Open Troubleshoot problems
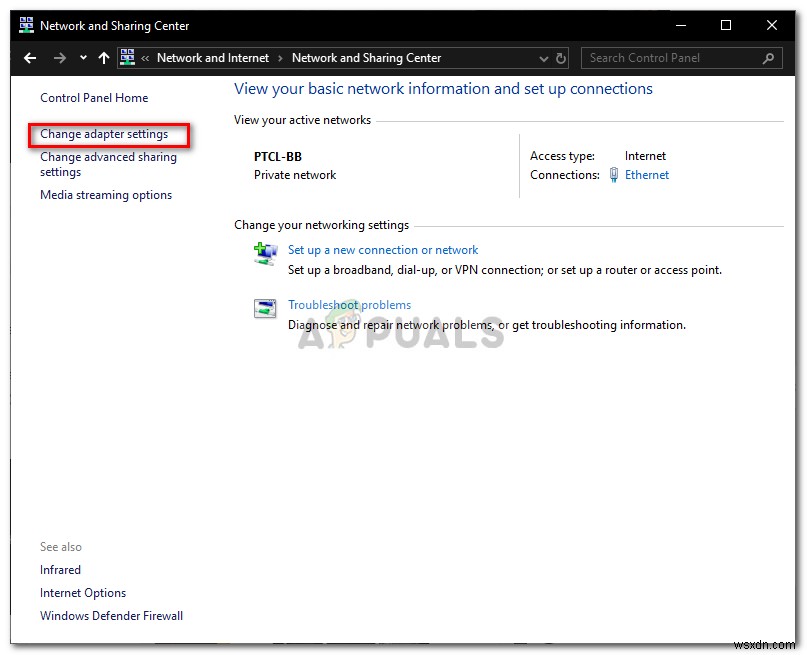Image resolution: width=807 pixels, height=655 pixels. click(x=349, y=305)
